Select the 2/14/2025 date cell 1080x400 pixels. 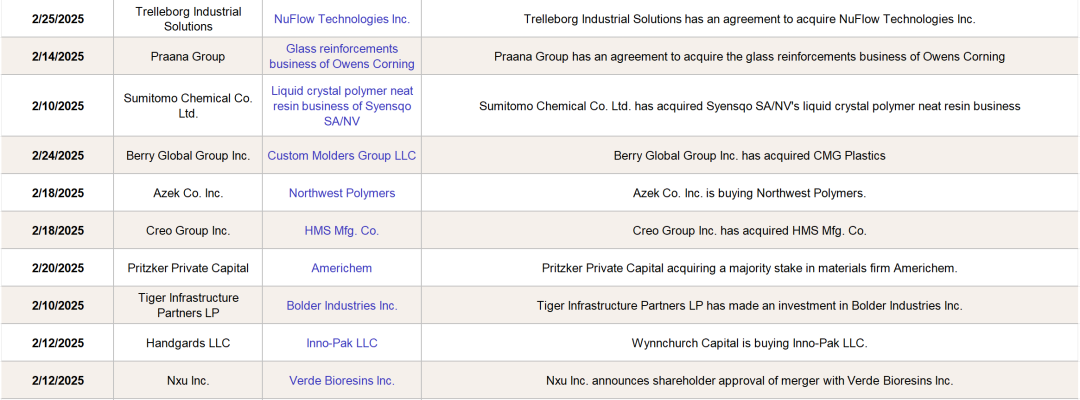[57, 56]
